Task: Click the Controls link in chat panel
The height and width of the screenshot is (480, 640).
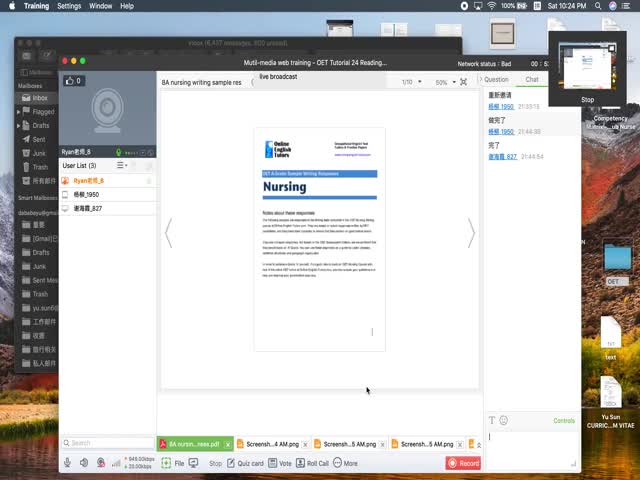Action: 564,421
